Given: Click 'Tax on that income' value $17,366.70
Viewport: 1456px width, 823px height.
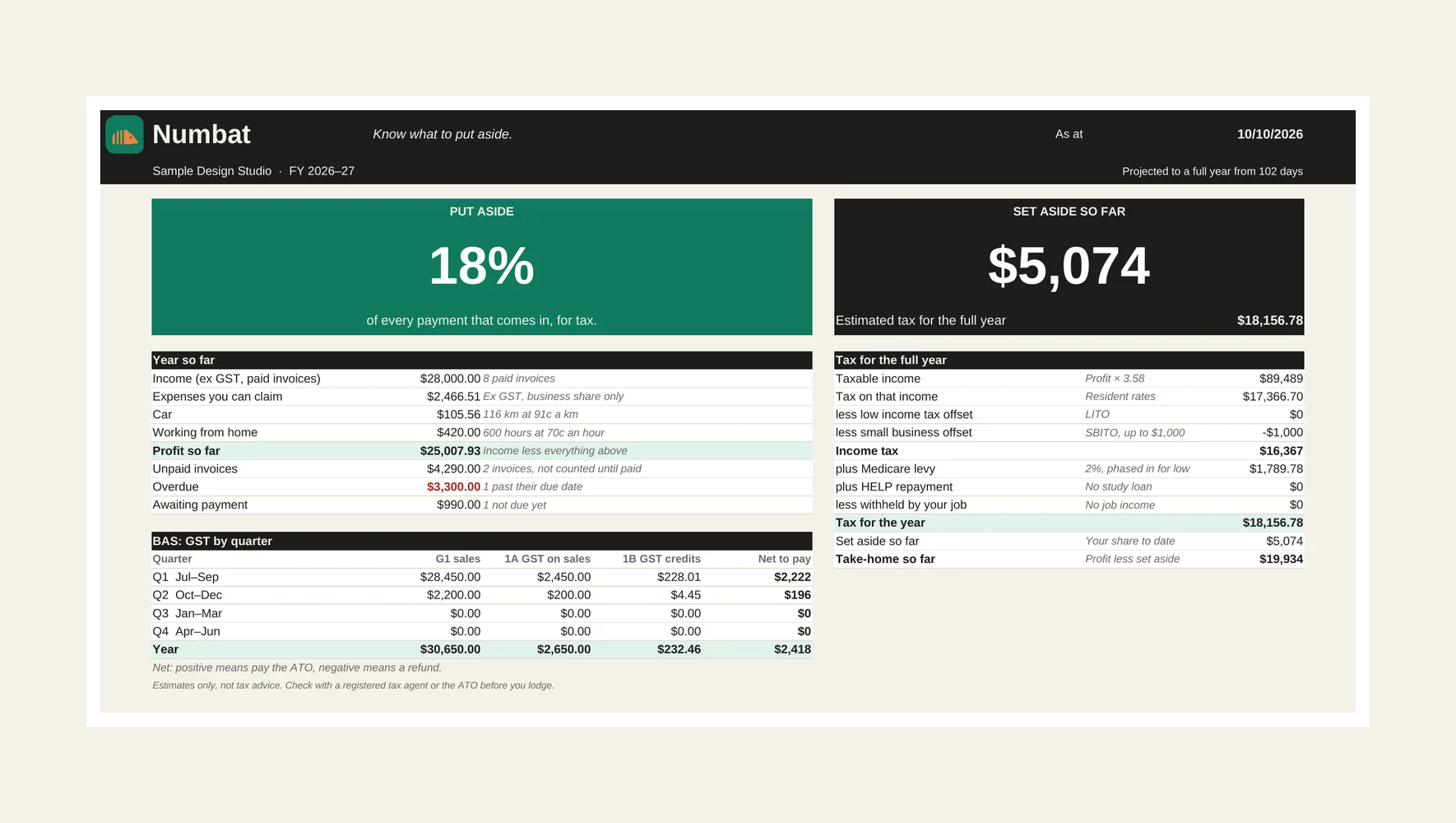Looking at the screenshot, I should click(x=1273, y=397).
